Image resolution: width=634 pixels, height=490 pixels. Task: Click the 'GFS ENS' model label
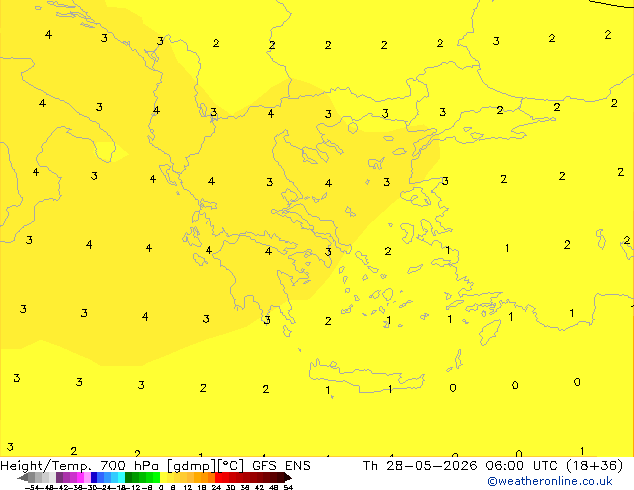click(x=281, y=466)
